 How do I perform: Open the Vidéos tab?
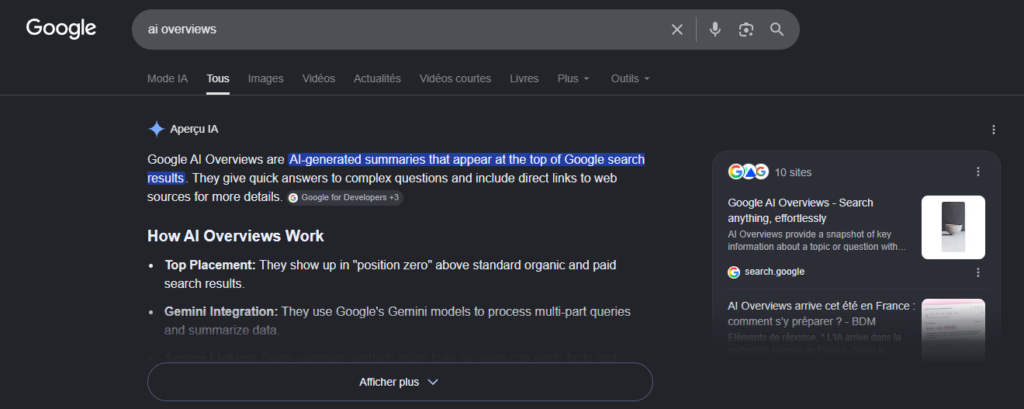click(x=319, y=78)
